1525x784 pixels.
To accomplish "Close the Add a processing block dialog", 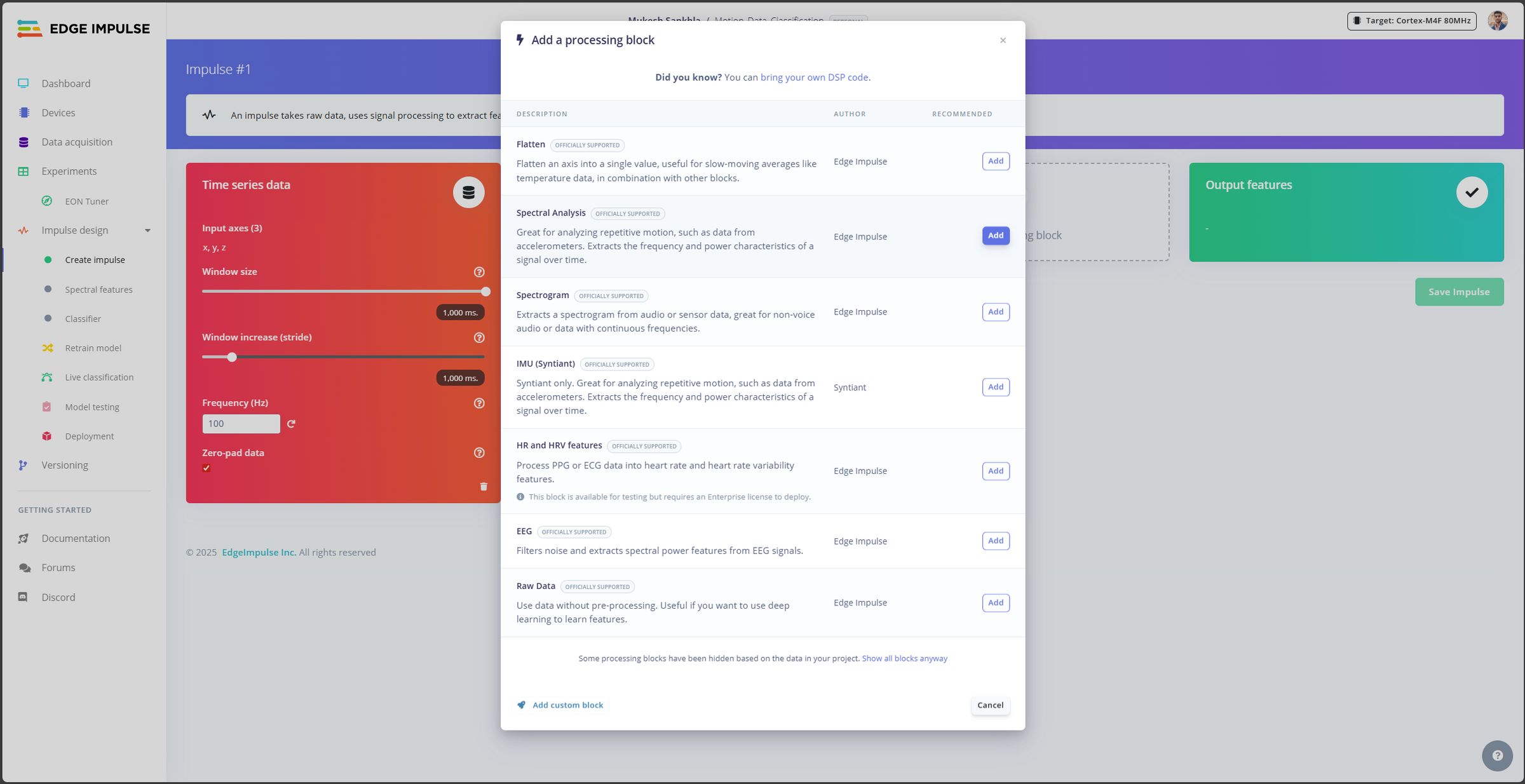I will click(x=1003, y=40).
